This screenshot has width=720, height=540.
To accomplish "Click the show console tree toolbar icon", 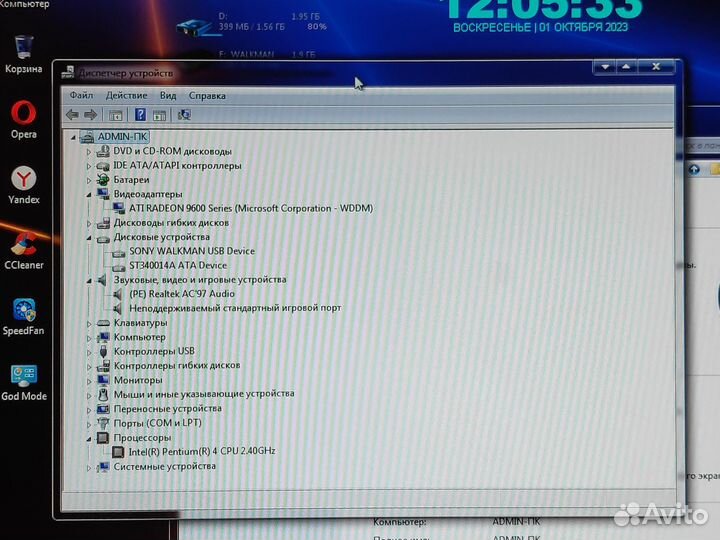I will [x=115, y=115].
